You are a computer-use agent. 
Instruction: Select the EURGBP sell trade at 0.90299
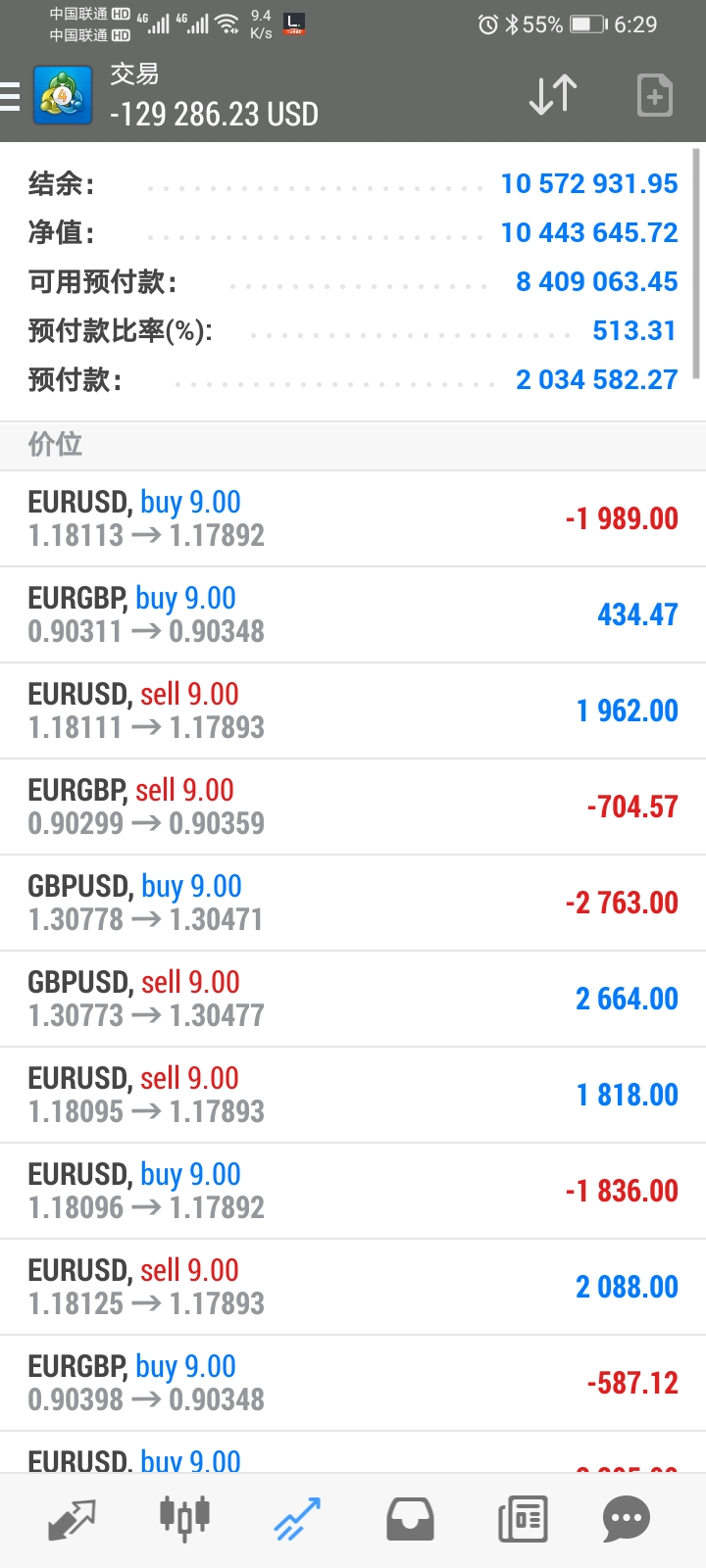[353, 807]
